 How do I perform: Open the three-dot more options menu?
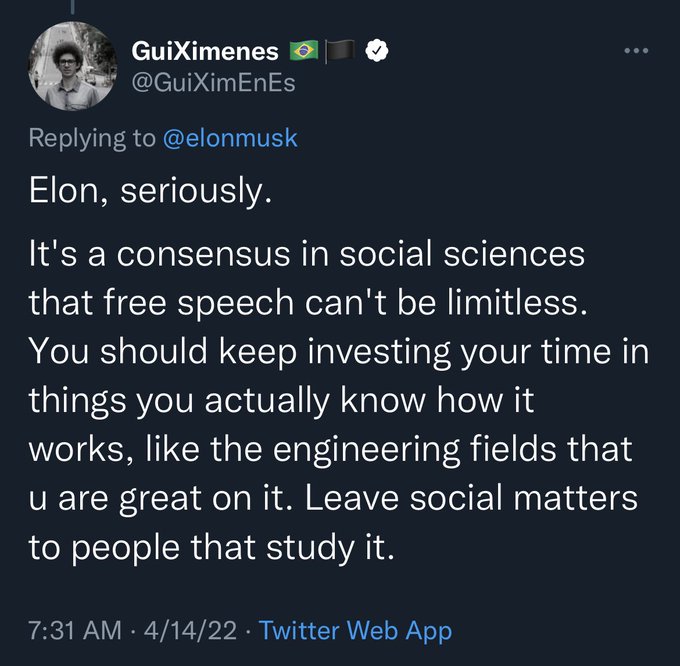click(635, 50)
